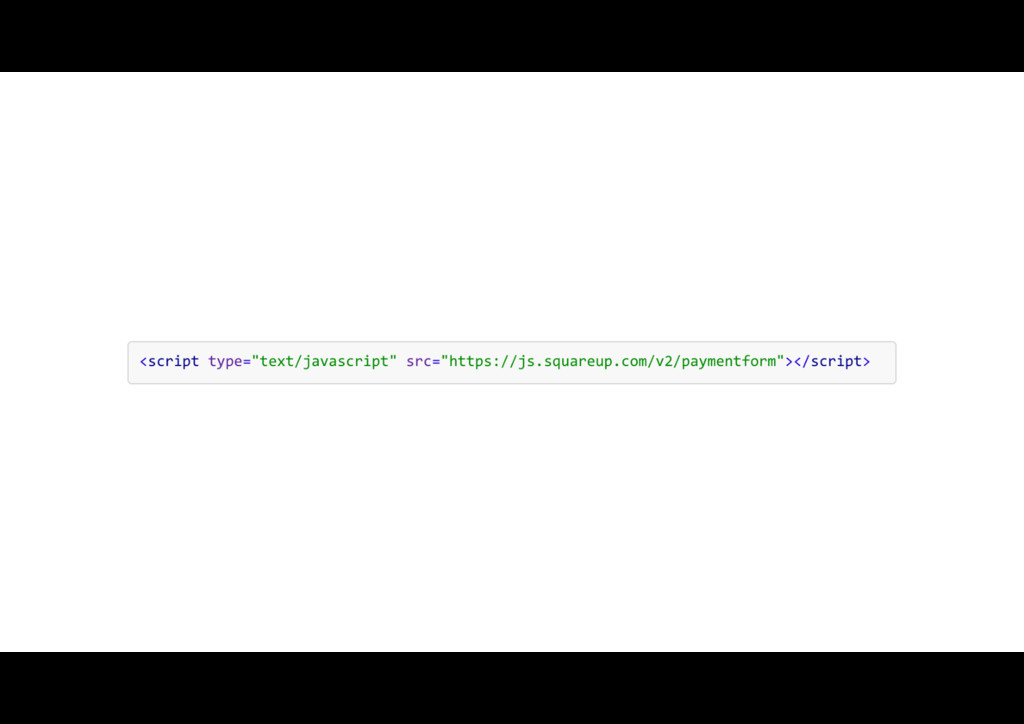Select the purple type attribute name
This screenshot has height=724, width=1024.
tap(225, 362)
